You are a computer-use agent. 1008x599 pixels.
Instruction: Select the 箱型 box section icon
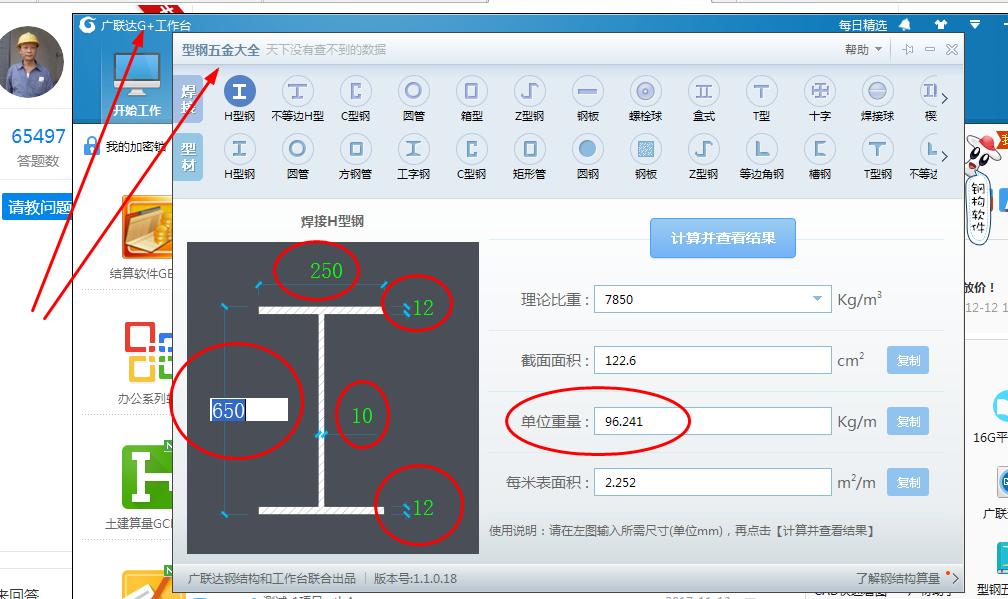[x=471, y=91]
